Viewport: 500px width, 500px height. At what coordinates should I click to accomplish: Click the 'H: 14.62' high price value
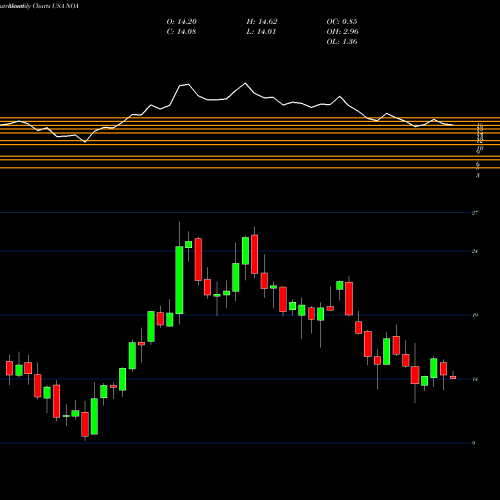click(x=262, y=22)
